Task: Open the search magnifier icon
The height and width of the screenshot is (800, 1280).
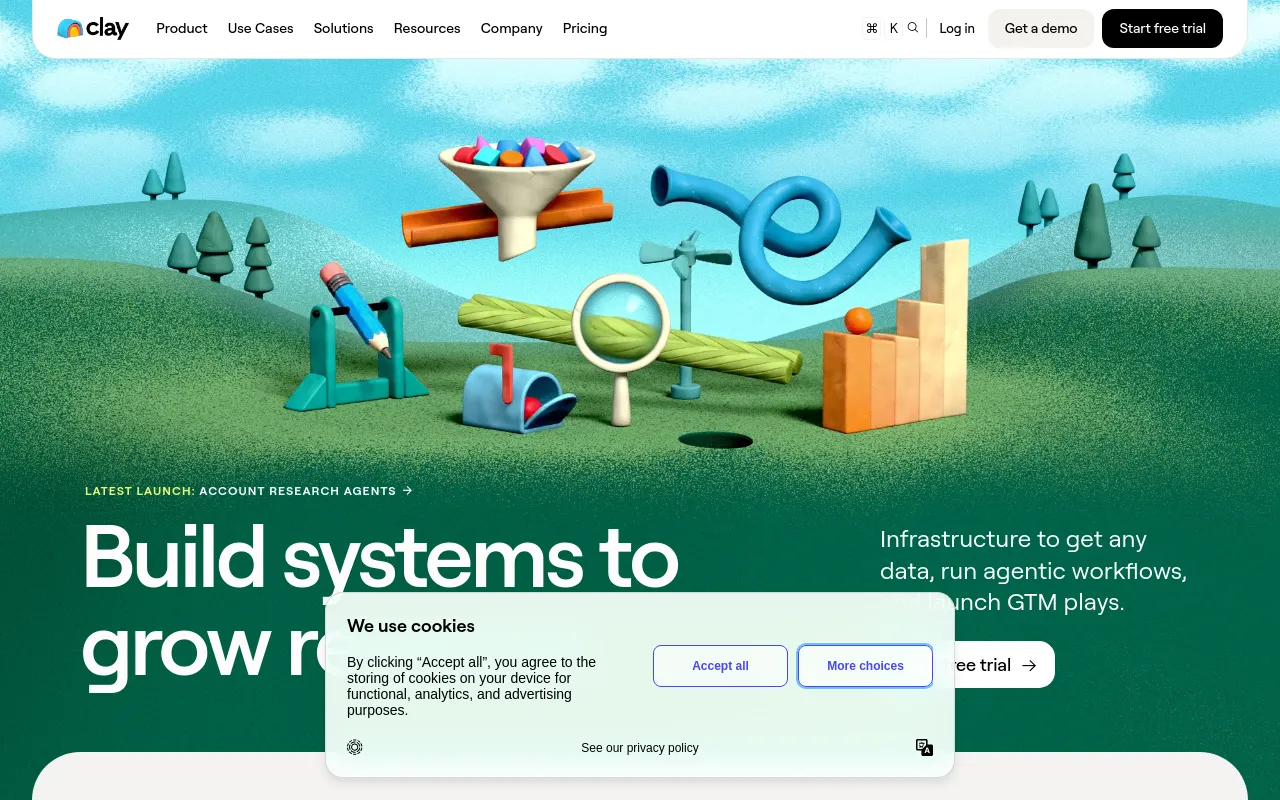Action: click(913, 28)
